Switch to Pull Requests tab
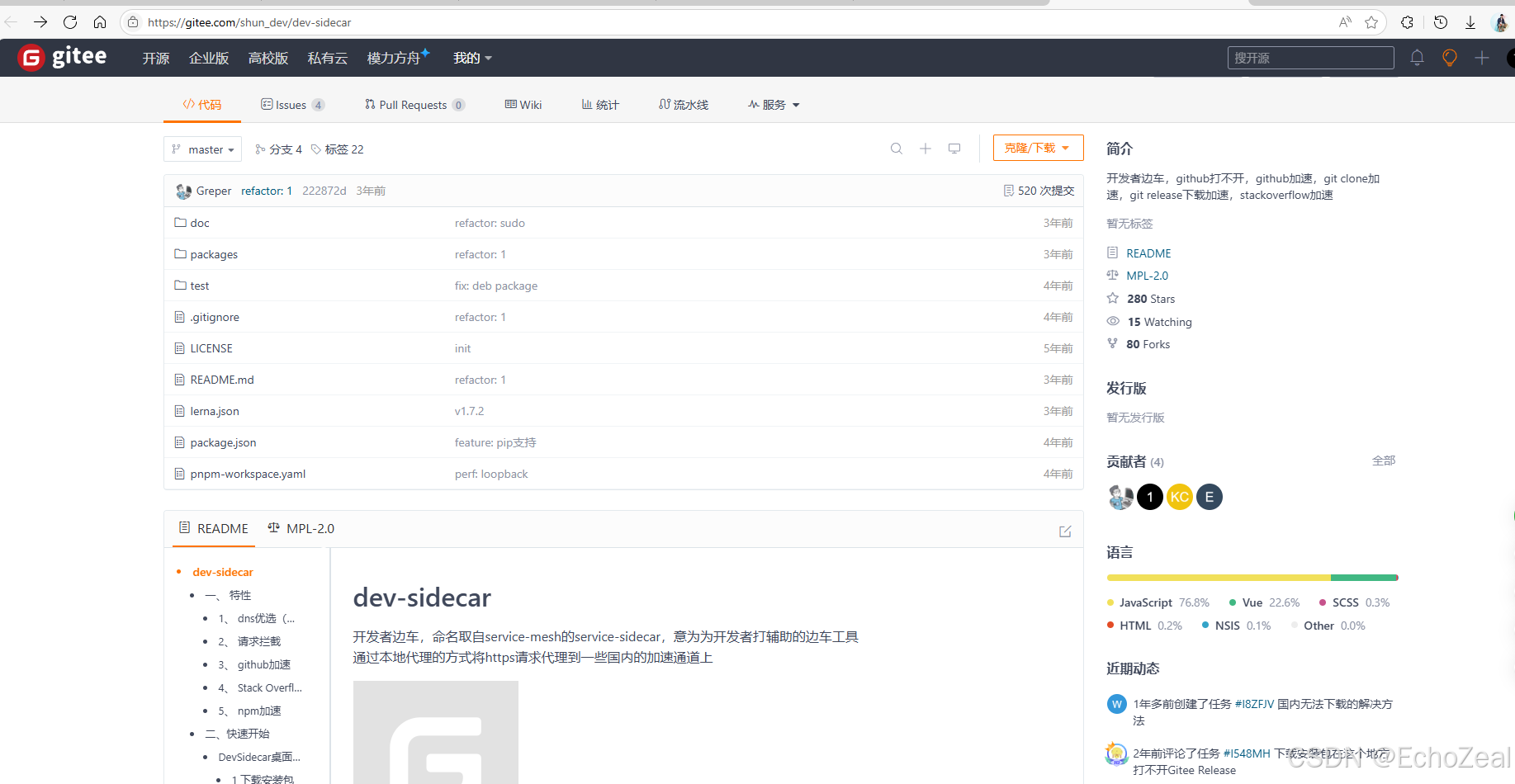 [414, 105]
